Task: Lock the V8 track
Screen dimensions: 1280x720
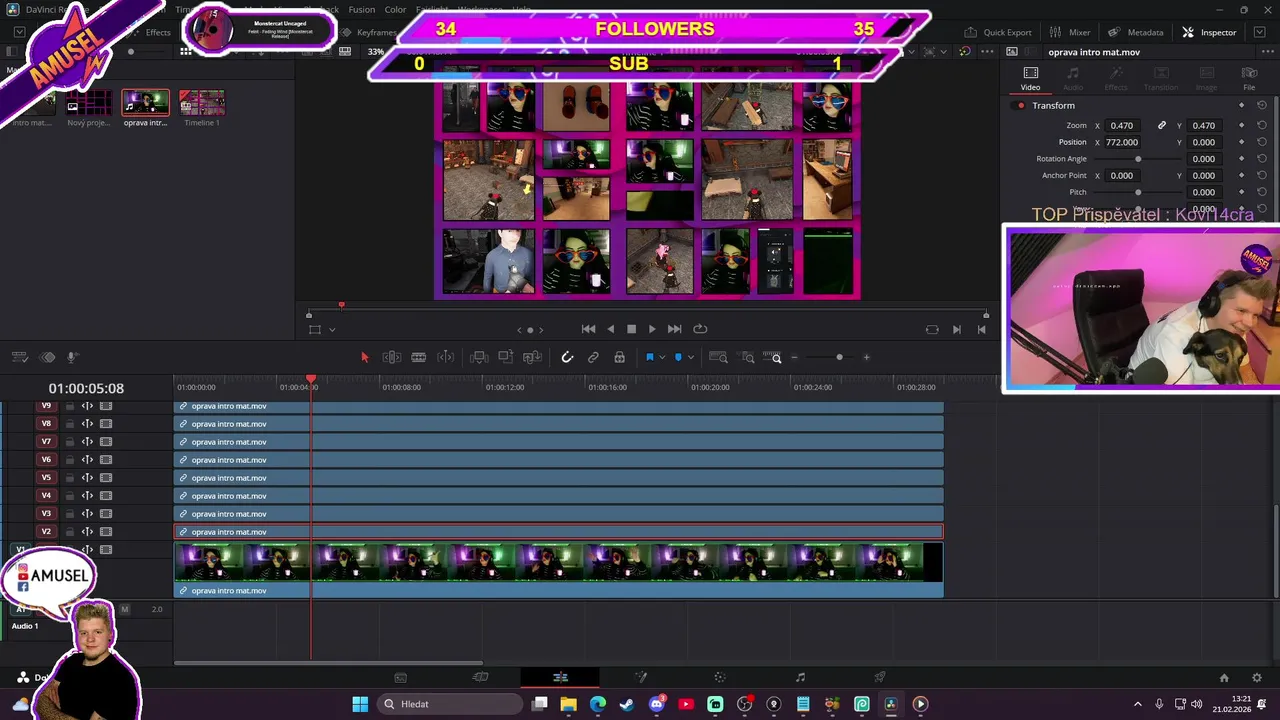Action: pyautogui.click(x=70, y=424)
